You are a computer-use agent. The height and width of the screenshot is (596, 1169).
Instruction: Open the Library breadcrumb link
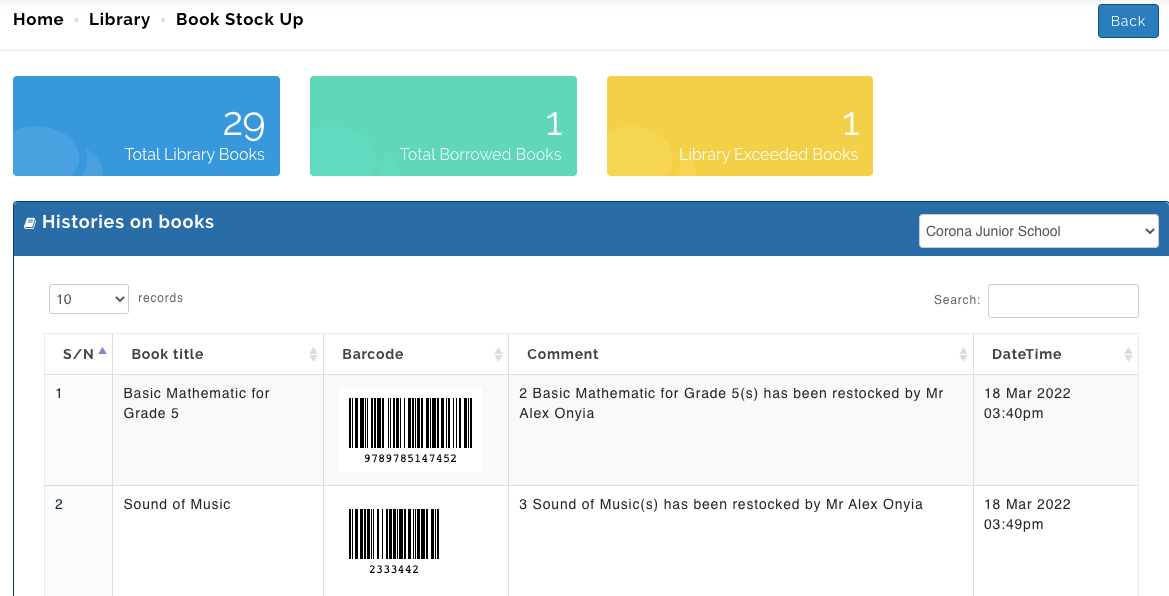(x=119, y=19)
